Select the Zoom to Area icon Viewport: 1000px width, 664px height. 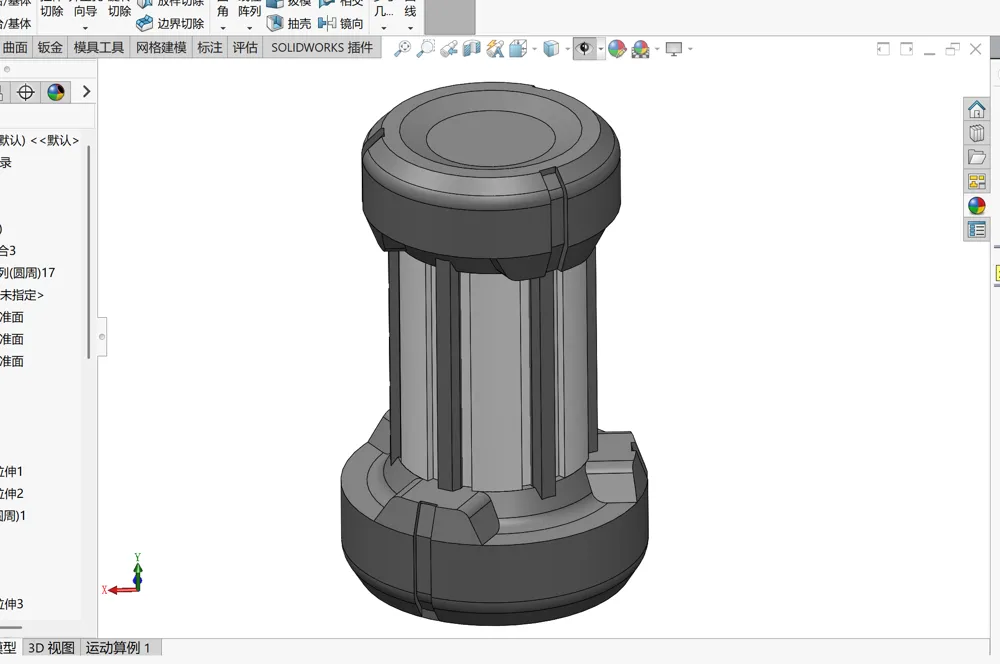425,48
